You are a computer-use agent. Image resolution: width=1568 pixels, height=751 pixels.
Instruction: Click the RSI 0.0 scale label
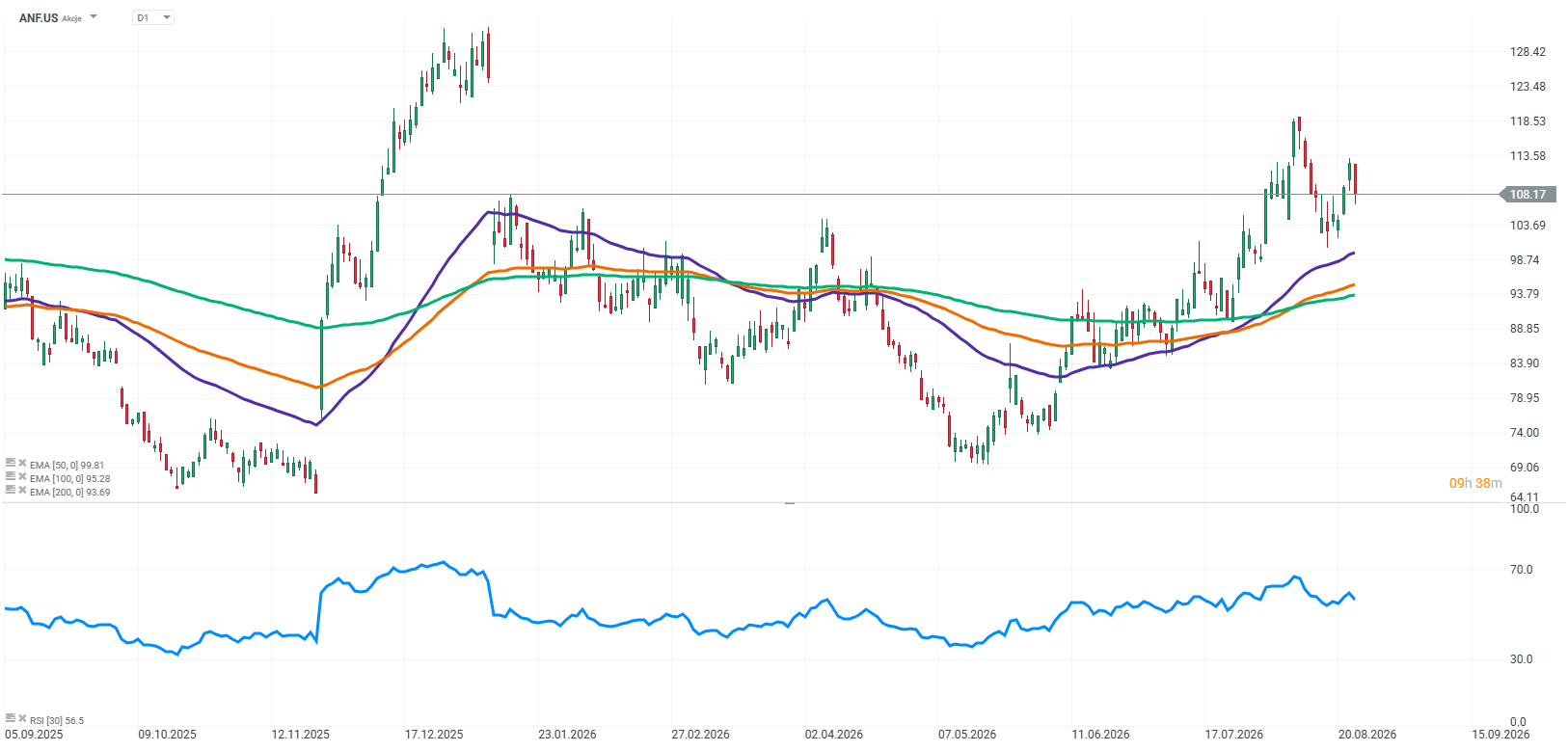(1519, 722)
